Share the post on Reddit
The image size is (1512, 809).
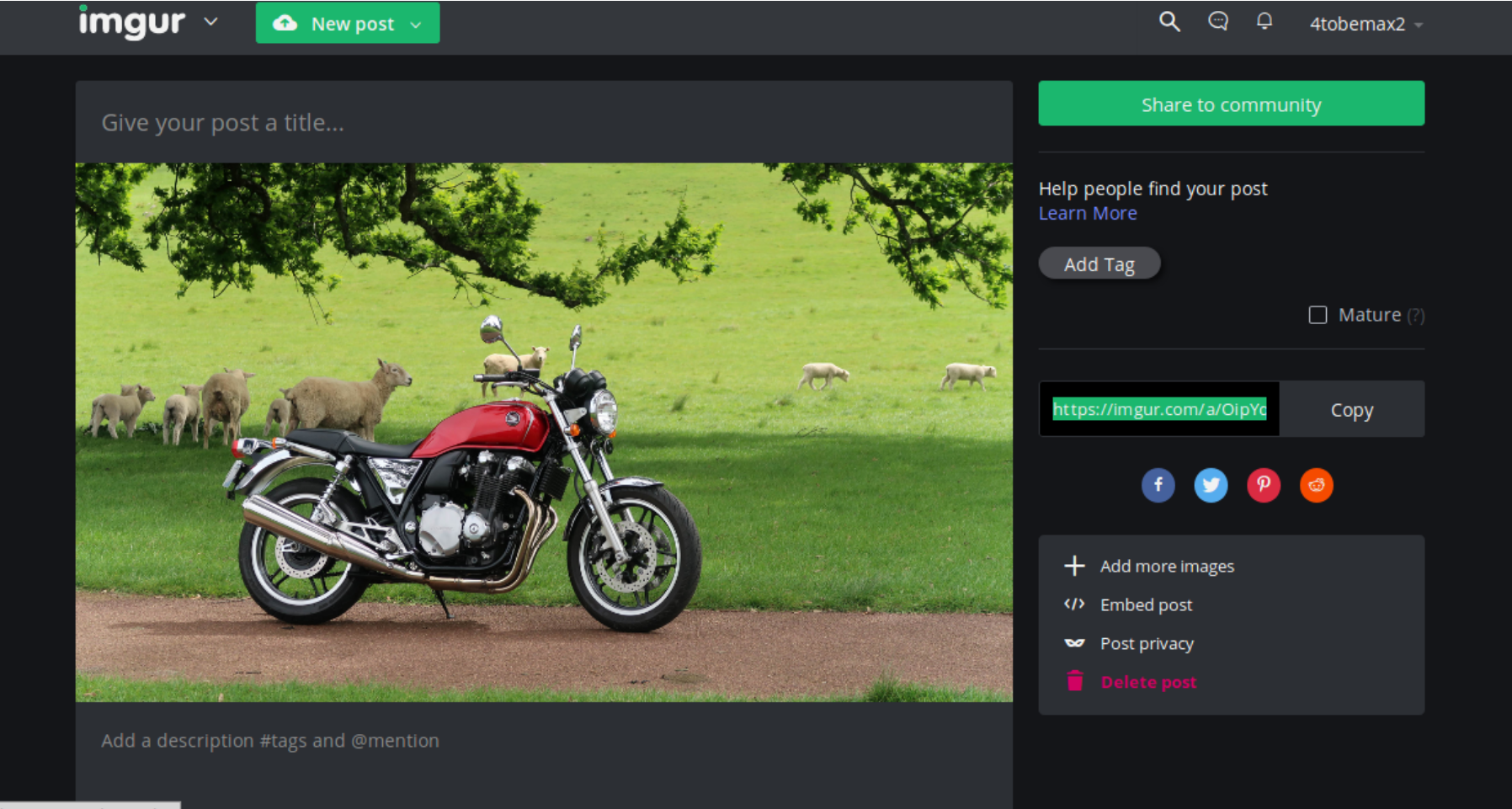click(1317, 485)
